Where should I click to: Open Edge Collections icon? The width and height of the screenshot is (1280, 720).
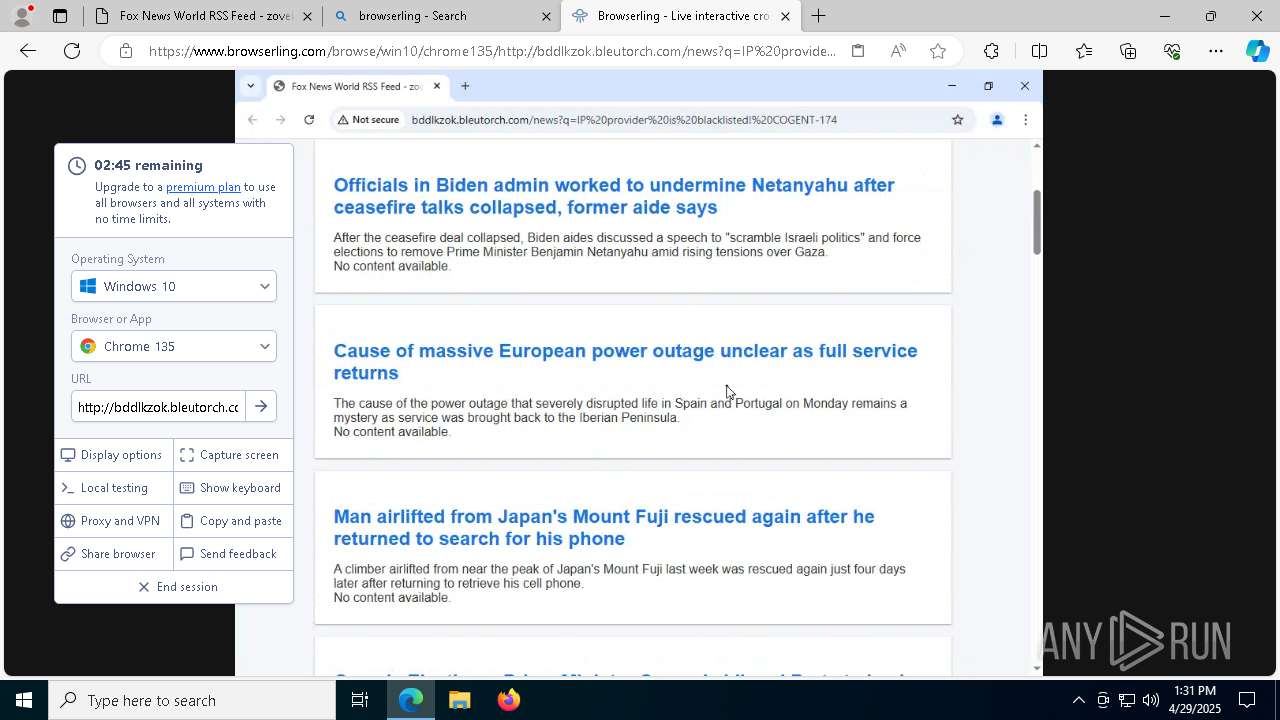(x=1128, y=51)
